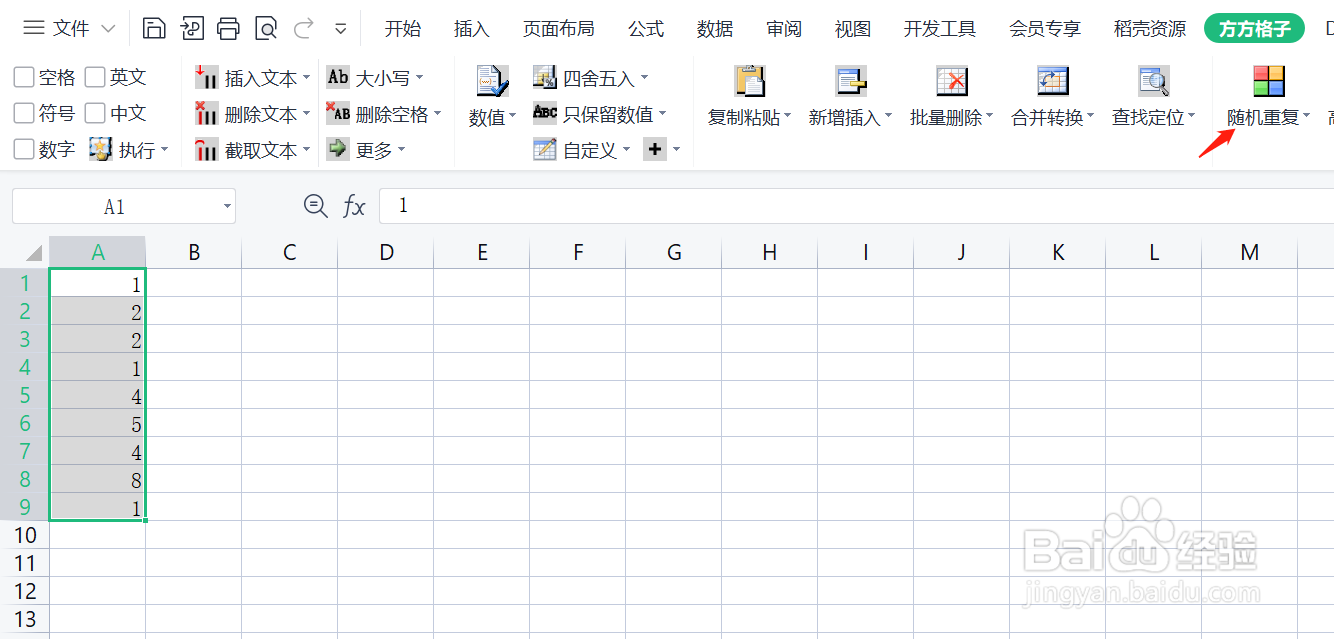Open the 查找定位 dropdown

(1192, 117)
